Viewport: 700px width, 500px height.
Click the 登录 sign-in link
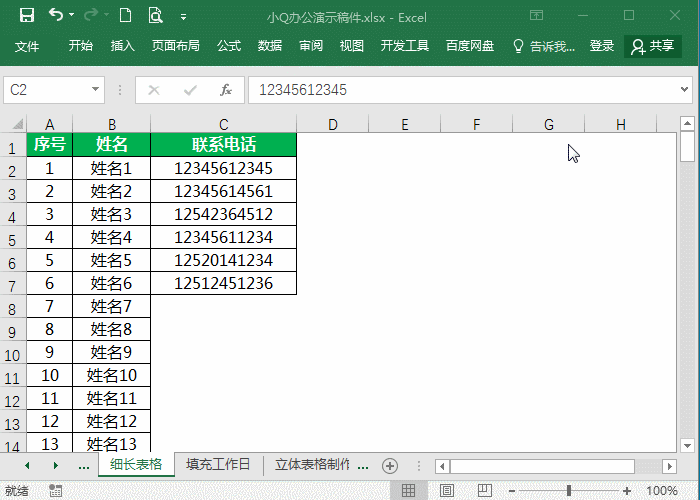tap(602, 46)
